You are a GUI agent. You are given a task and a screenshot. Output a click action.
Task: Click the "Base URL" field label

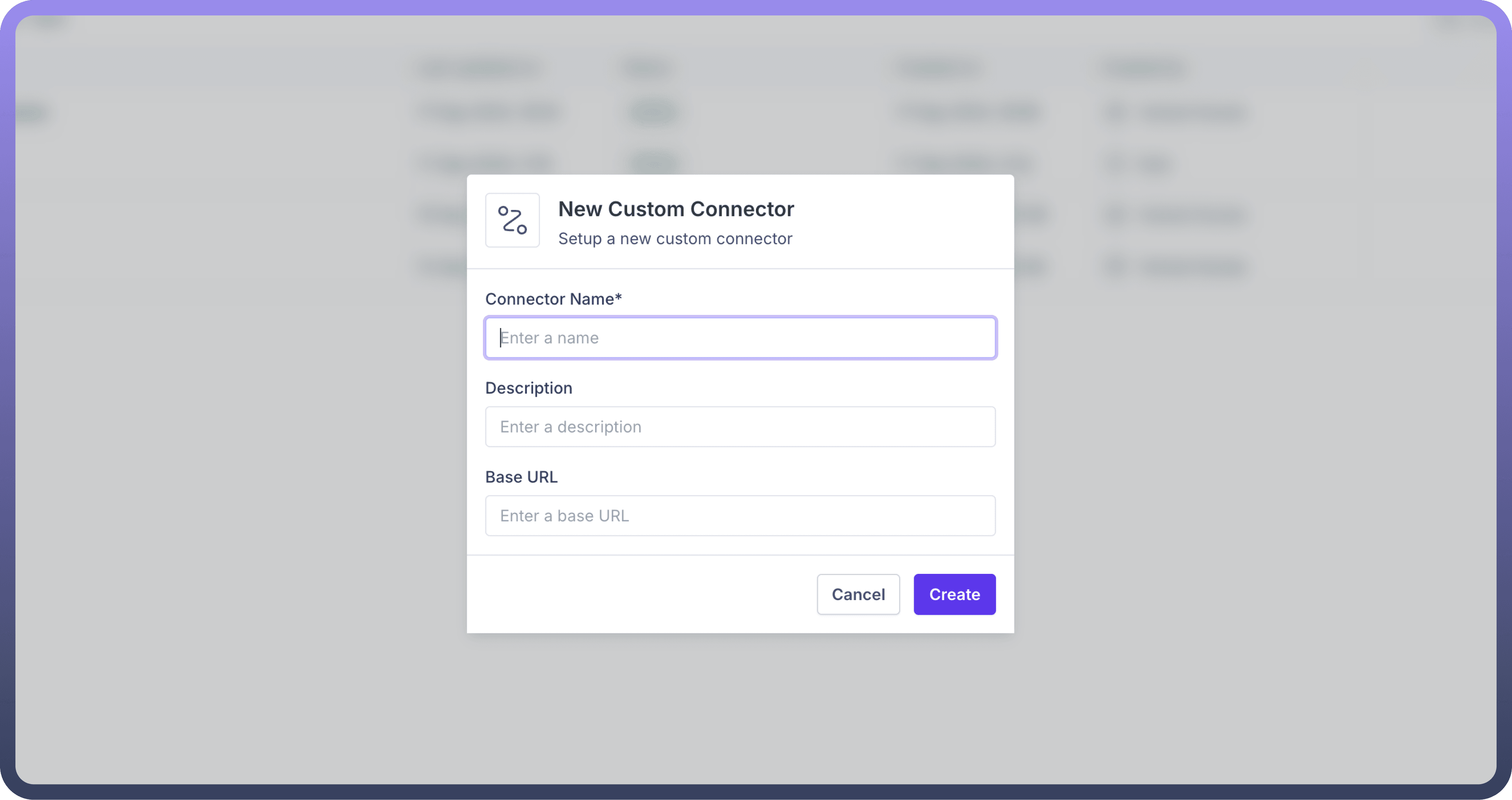point(521,477)
